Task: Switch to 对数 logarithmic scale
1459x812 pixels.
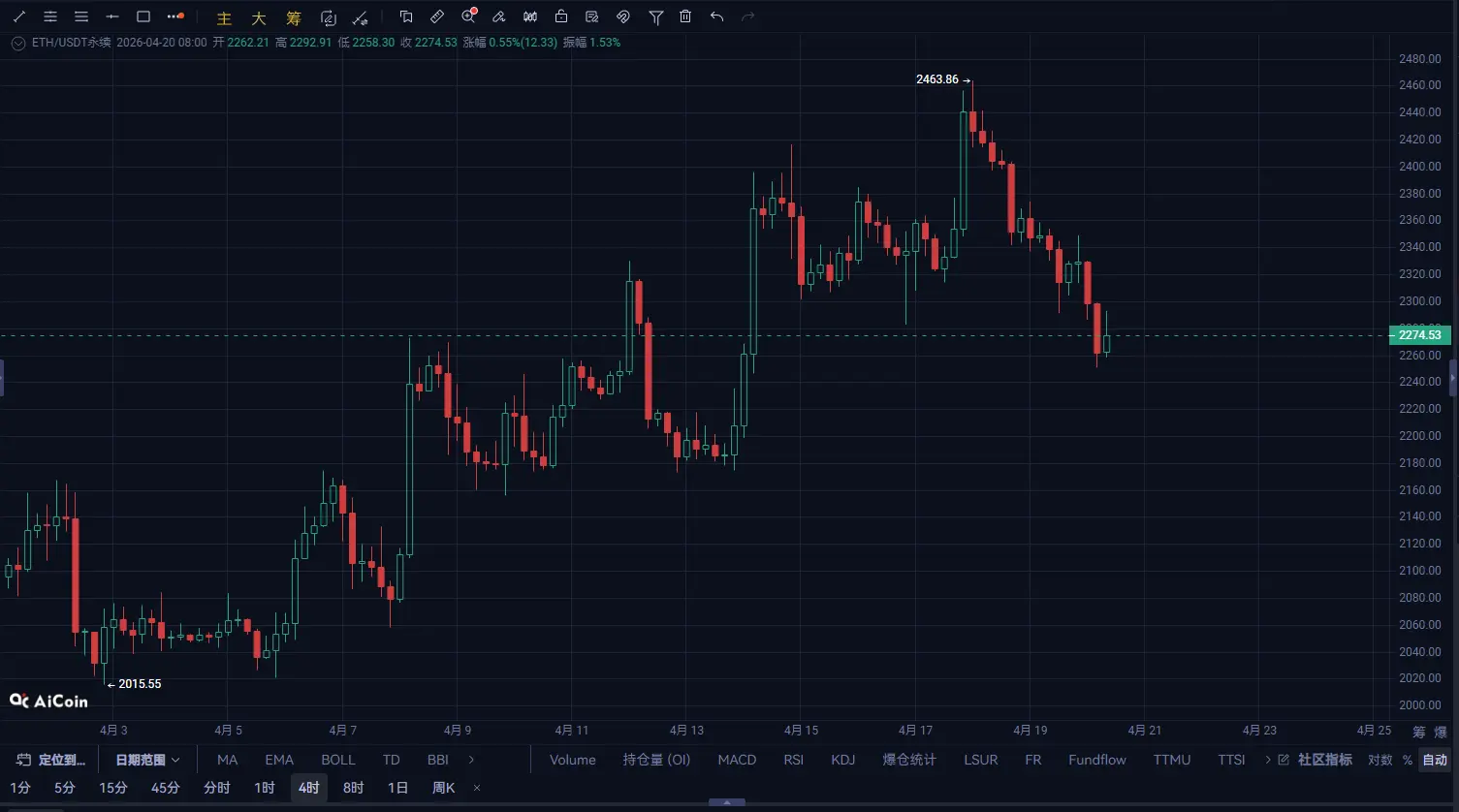Action: 1380,760
